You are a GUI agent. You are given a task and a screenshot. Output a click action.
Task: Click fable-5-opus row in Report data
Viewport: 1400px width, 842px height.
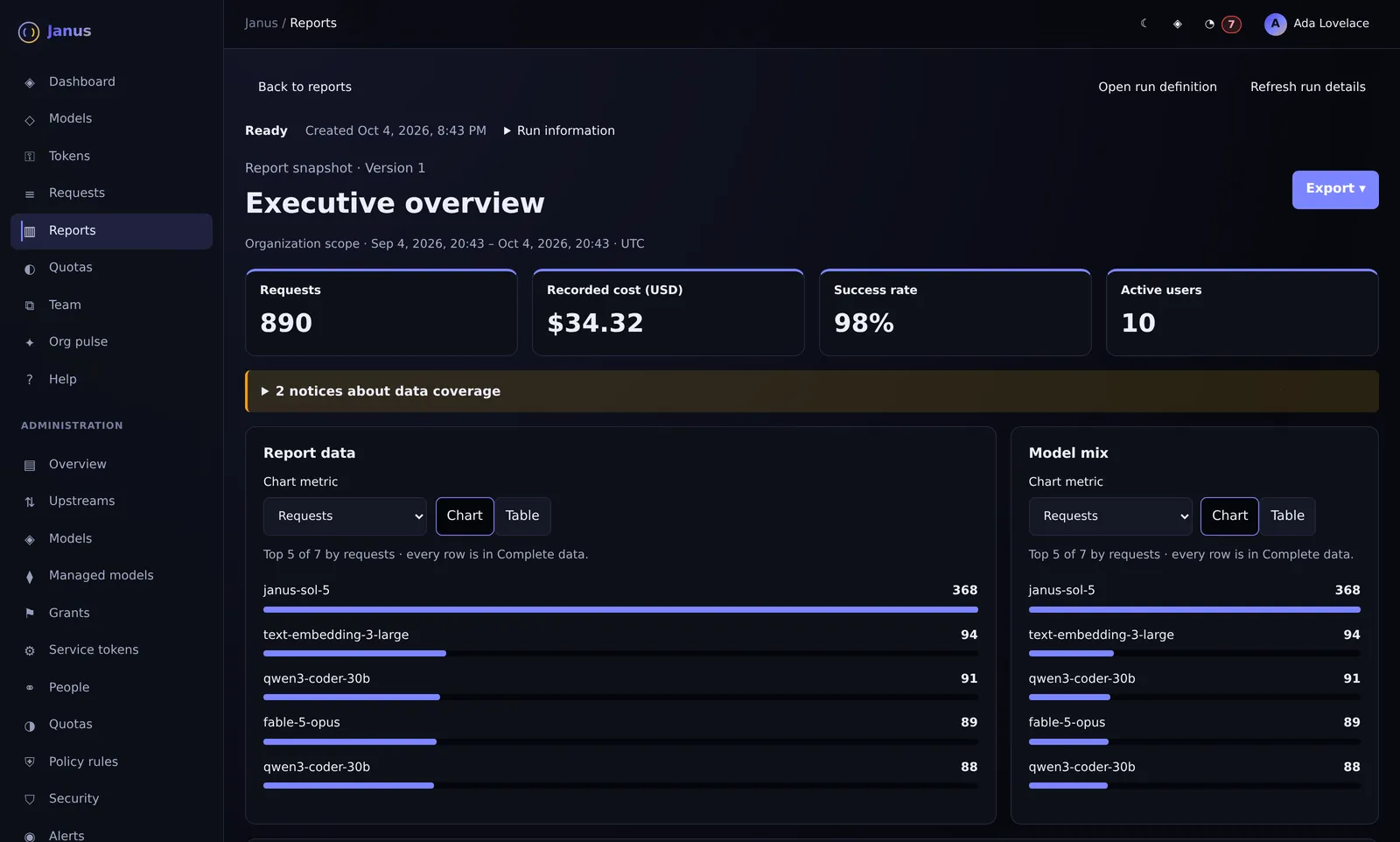[x=620, y=731]
